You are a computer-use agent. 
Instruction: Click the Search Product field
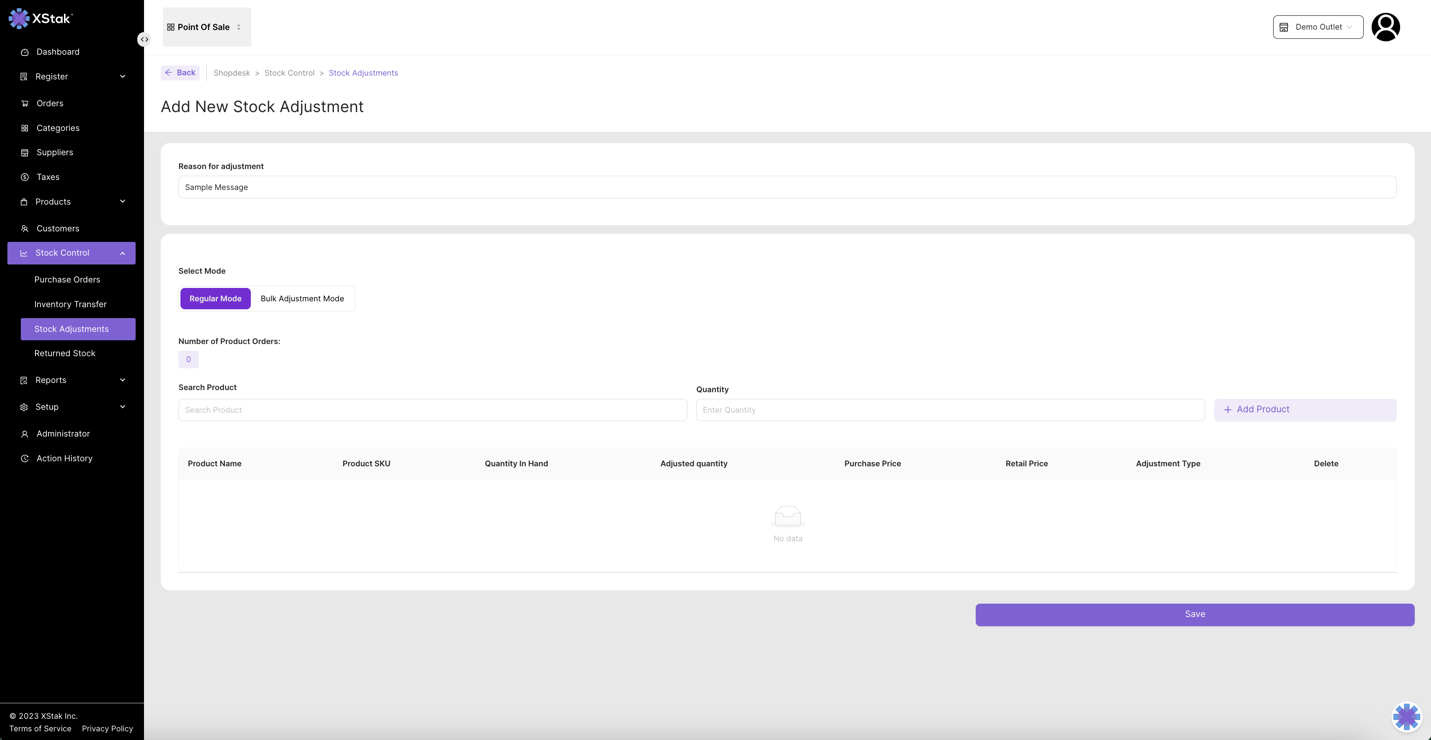pyautogui.click(x=432, y=410)
